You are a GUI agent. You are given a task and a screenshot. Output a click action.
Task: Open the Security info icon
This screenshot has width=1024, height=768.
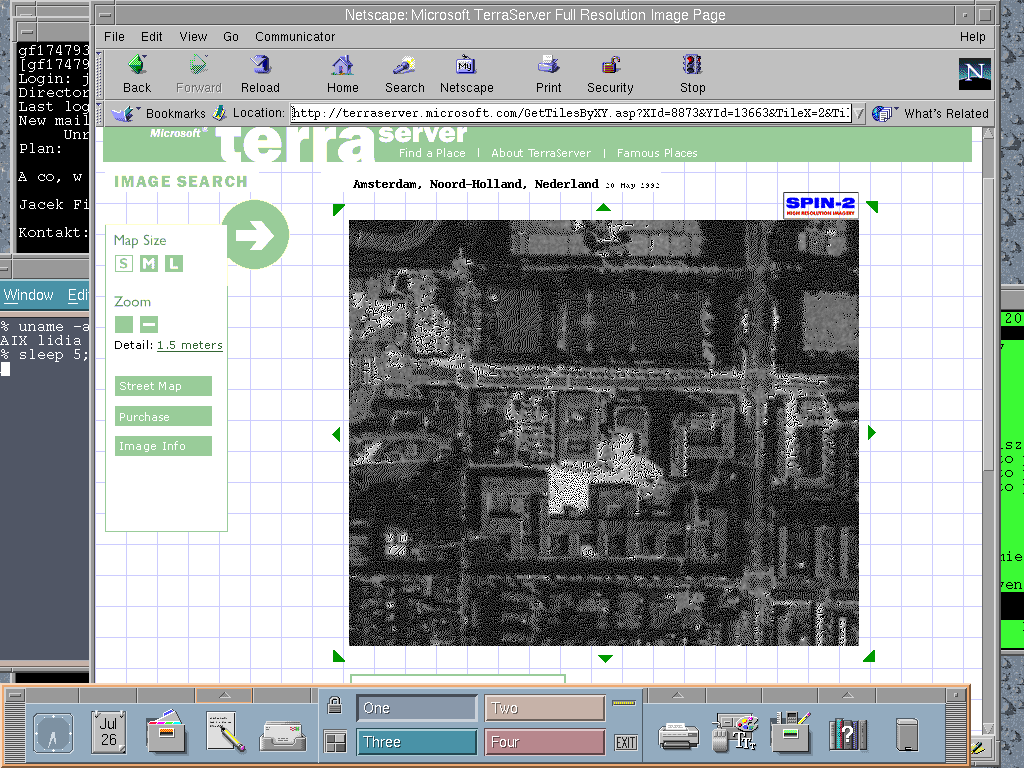pos(610,74)
